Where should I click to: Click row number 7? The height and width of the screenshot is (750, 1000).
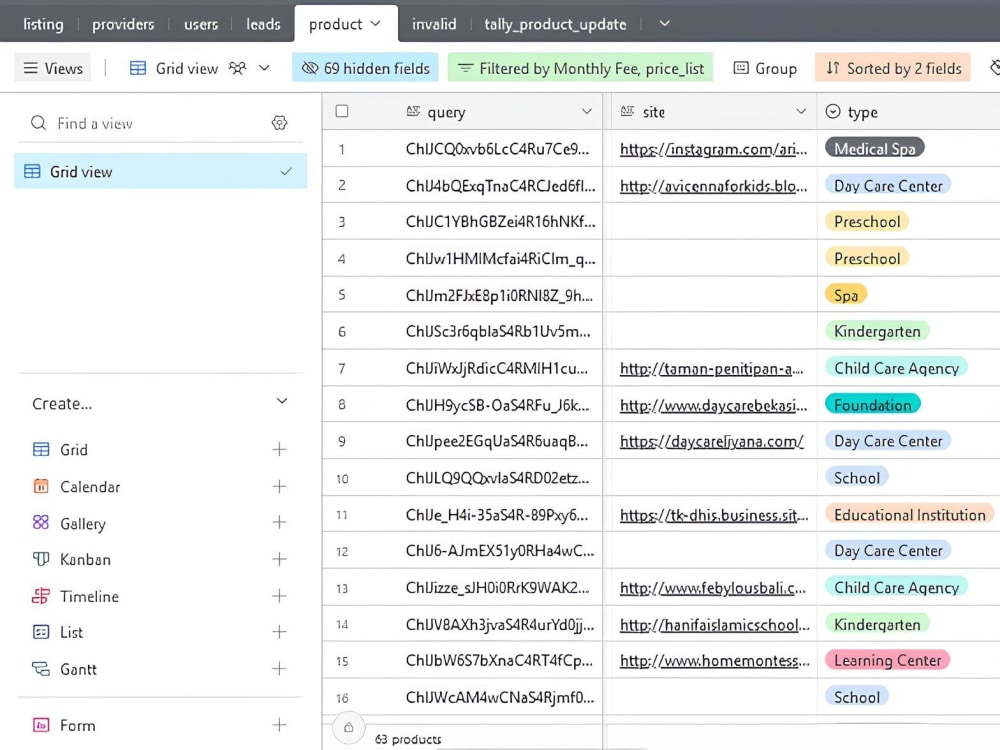click(x=342, y=369)
